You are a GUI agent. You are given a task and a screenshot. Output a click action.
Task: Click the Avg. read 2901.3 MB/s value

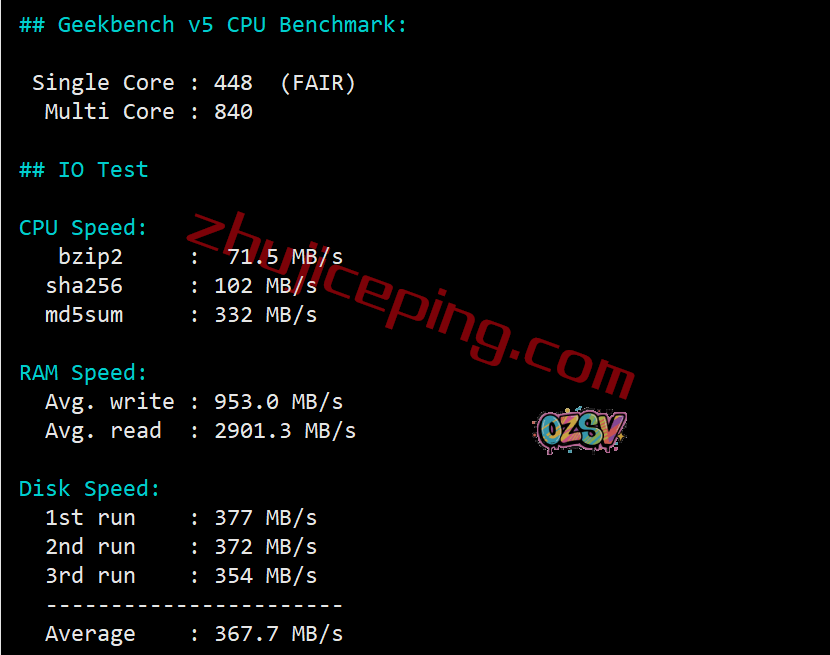(285, 431)
